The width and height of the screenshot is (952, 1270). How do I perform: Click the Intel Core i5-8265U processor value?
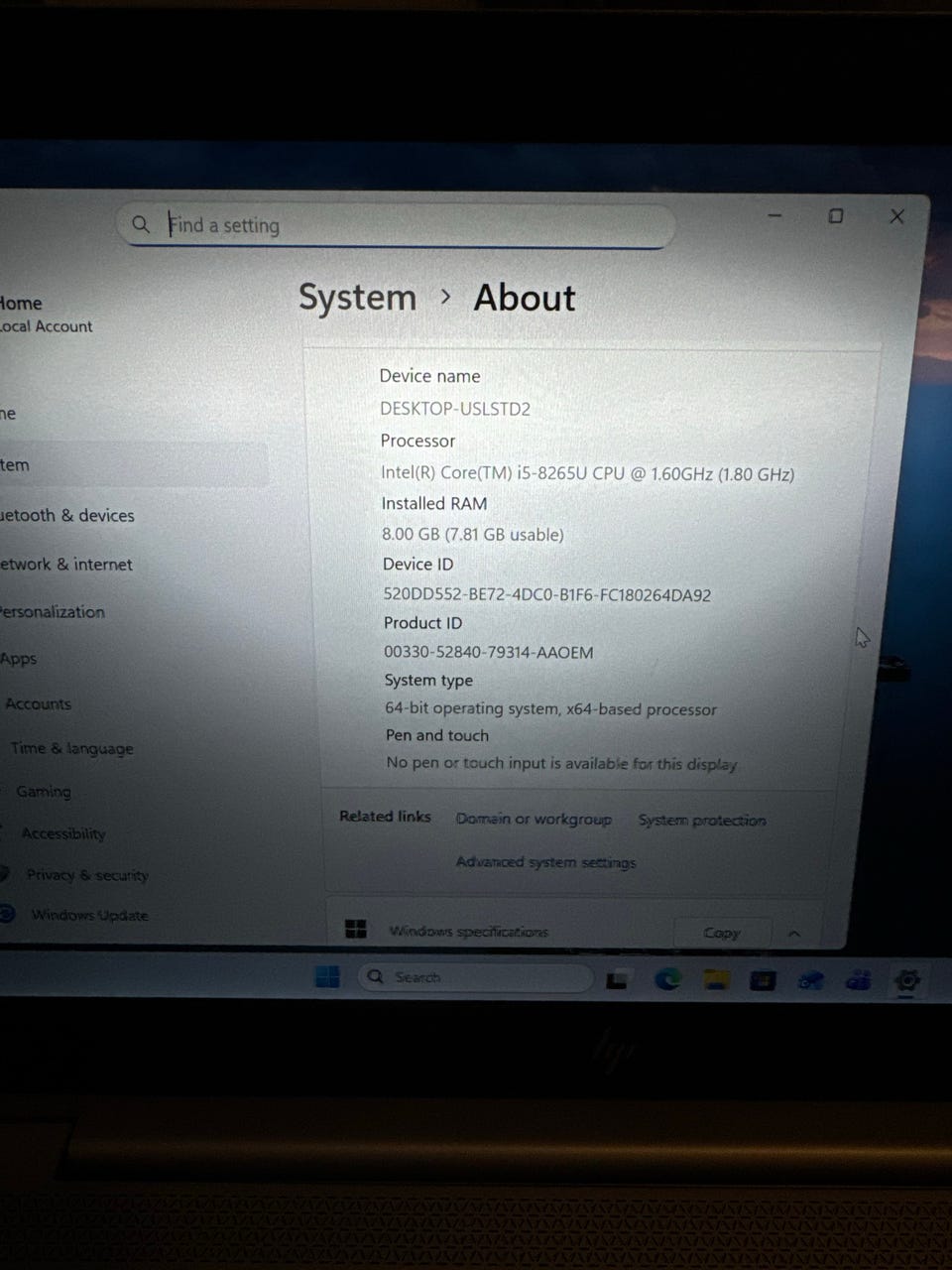[x=588, y=474]
